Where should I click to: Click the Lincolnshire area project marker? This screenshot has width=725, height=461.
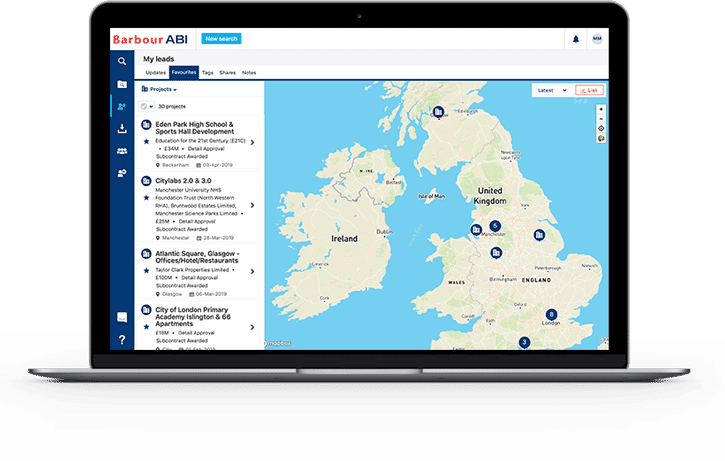pyautogui.click(x=539, y=235)
